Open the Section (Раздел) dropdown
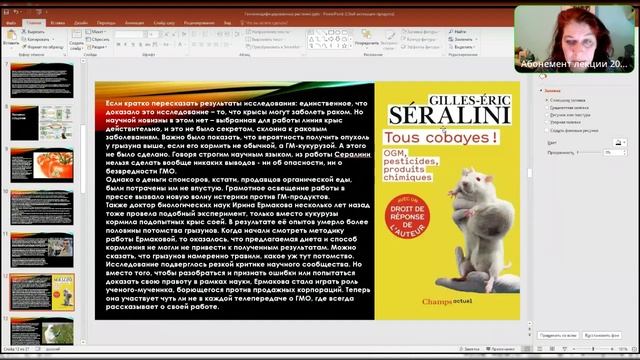Viewport: 640px width, 360px height. pos(97,47)
